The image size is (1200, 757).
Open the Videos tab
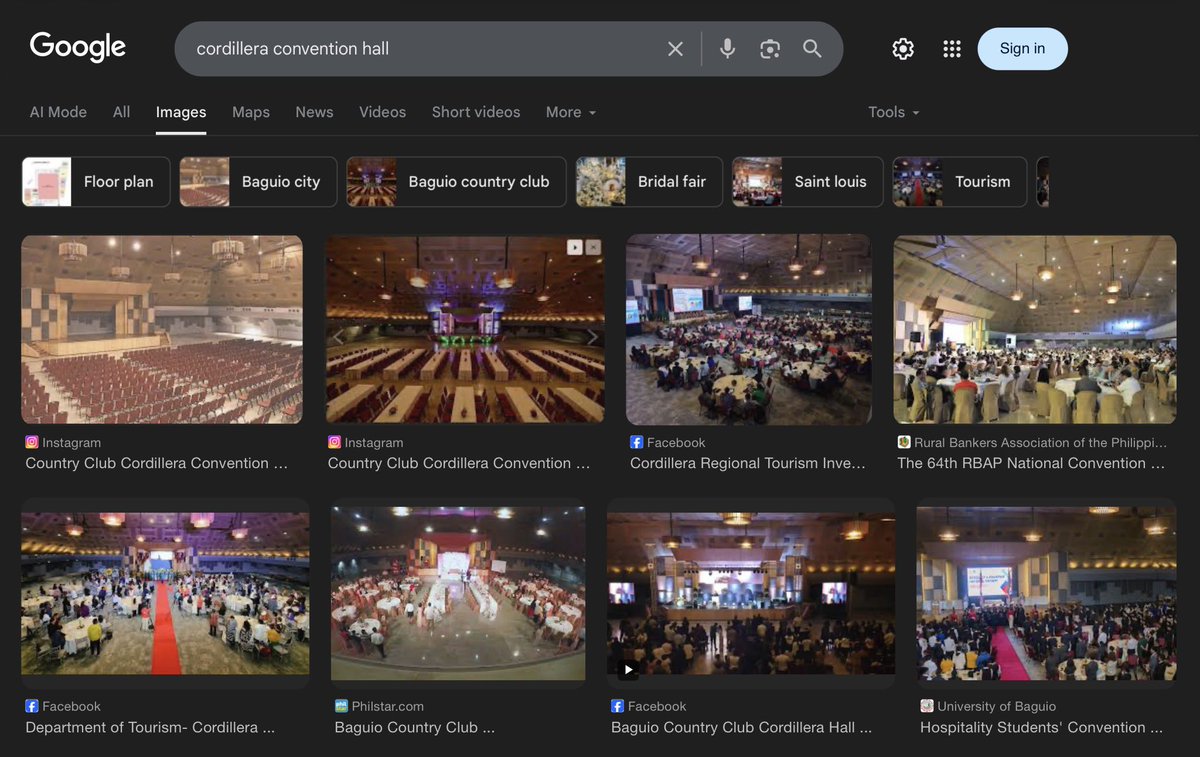383,112
